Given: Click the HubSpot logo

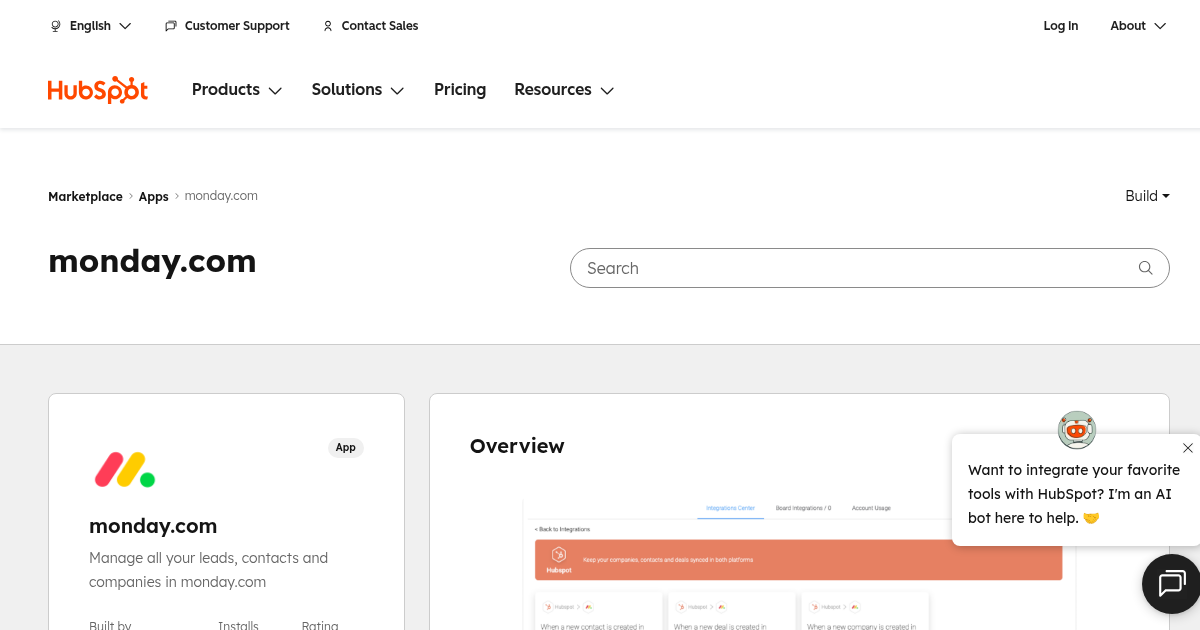Looking at the screenshot, I should 98,90.
